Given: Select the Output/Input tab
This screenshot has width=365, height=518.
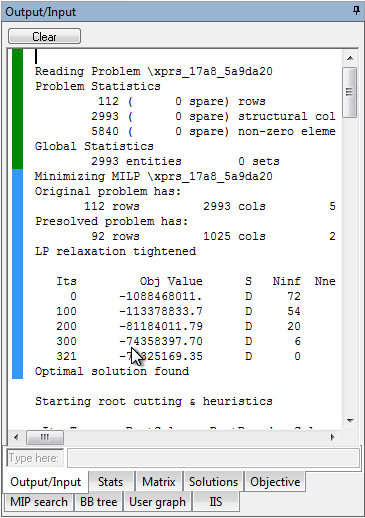Looking at the screenshot, I should pos(46,482).
